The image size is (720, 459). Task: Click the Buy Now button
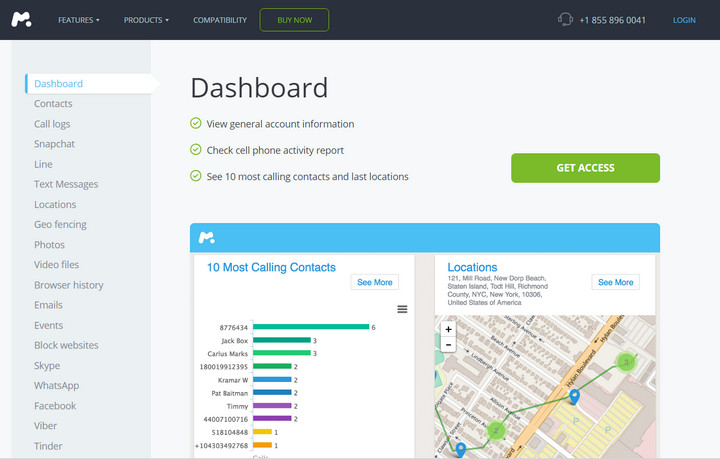tap(294, 20)
